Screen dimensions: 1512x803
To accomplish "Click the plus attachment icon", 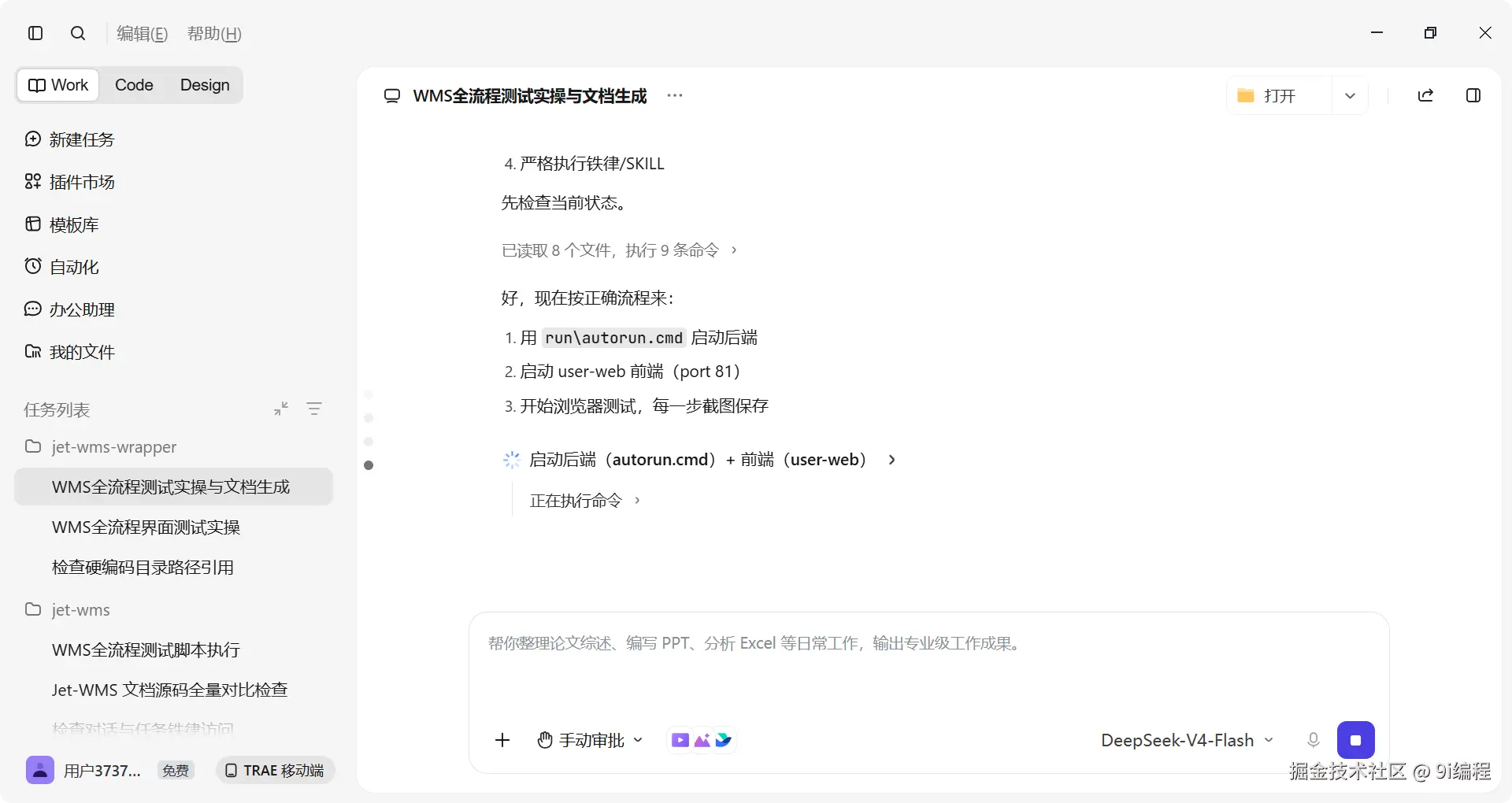I will pyautogui.click(x=502, y=740).
